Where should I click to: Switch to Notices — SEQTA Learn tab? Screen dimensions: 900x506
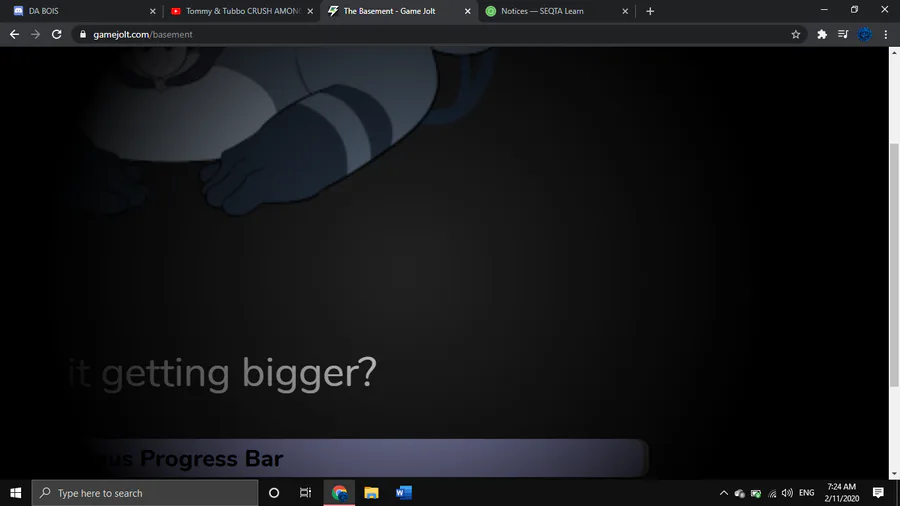tap(557, 11)
